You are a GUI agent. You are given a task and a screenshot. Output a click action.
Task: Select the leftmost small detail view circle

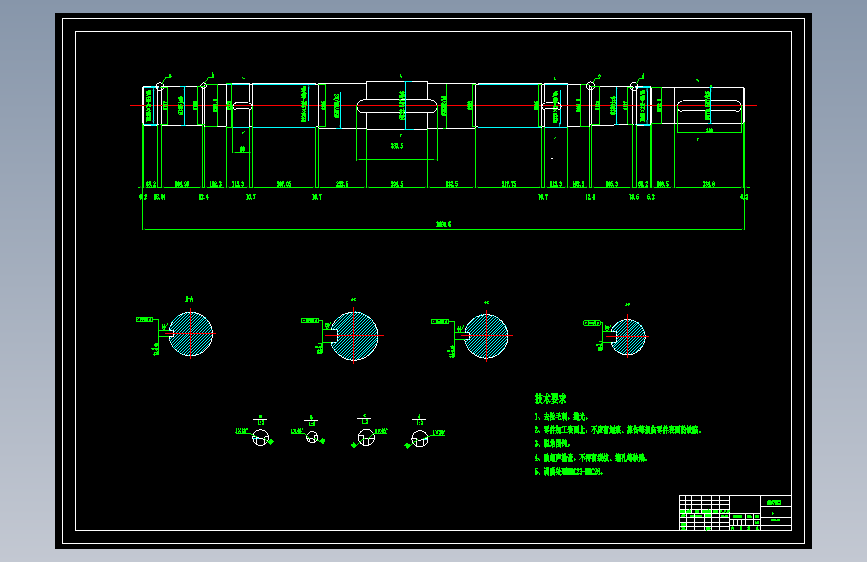click(260, 438)
